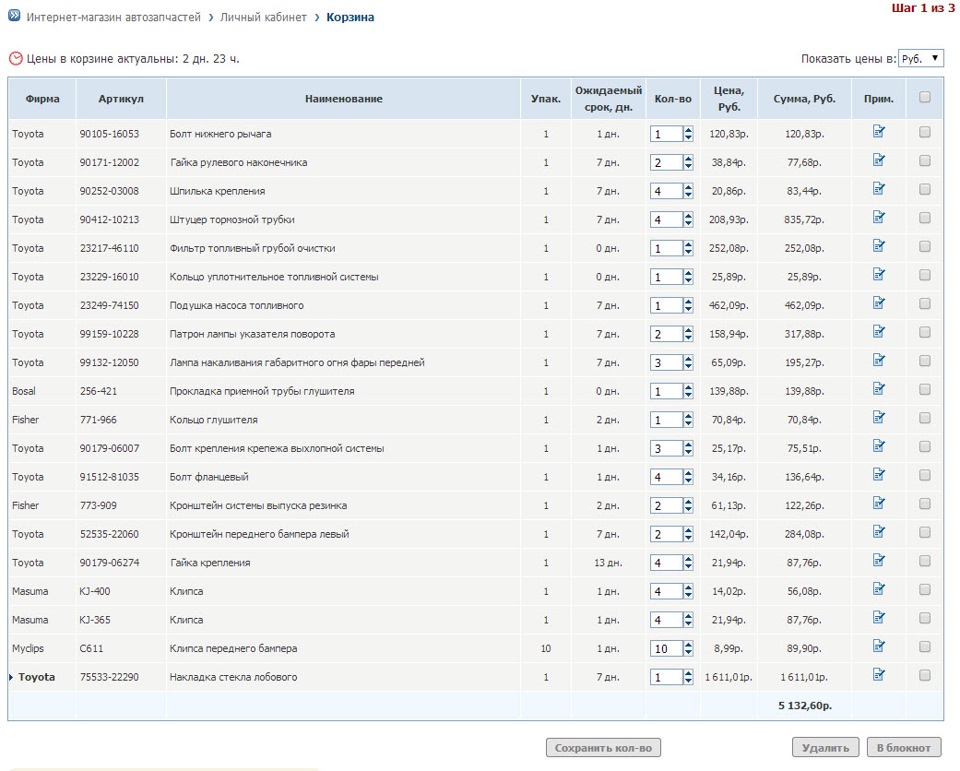Toggle the select-all checkbox in table header
This screenshot has height=771, width=960.
click(925, 97)
